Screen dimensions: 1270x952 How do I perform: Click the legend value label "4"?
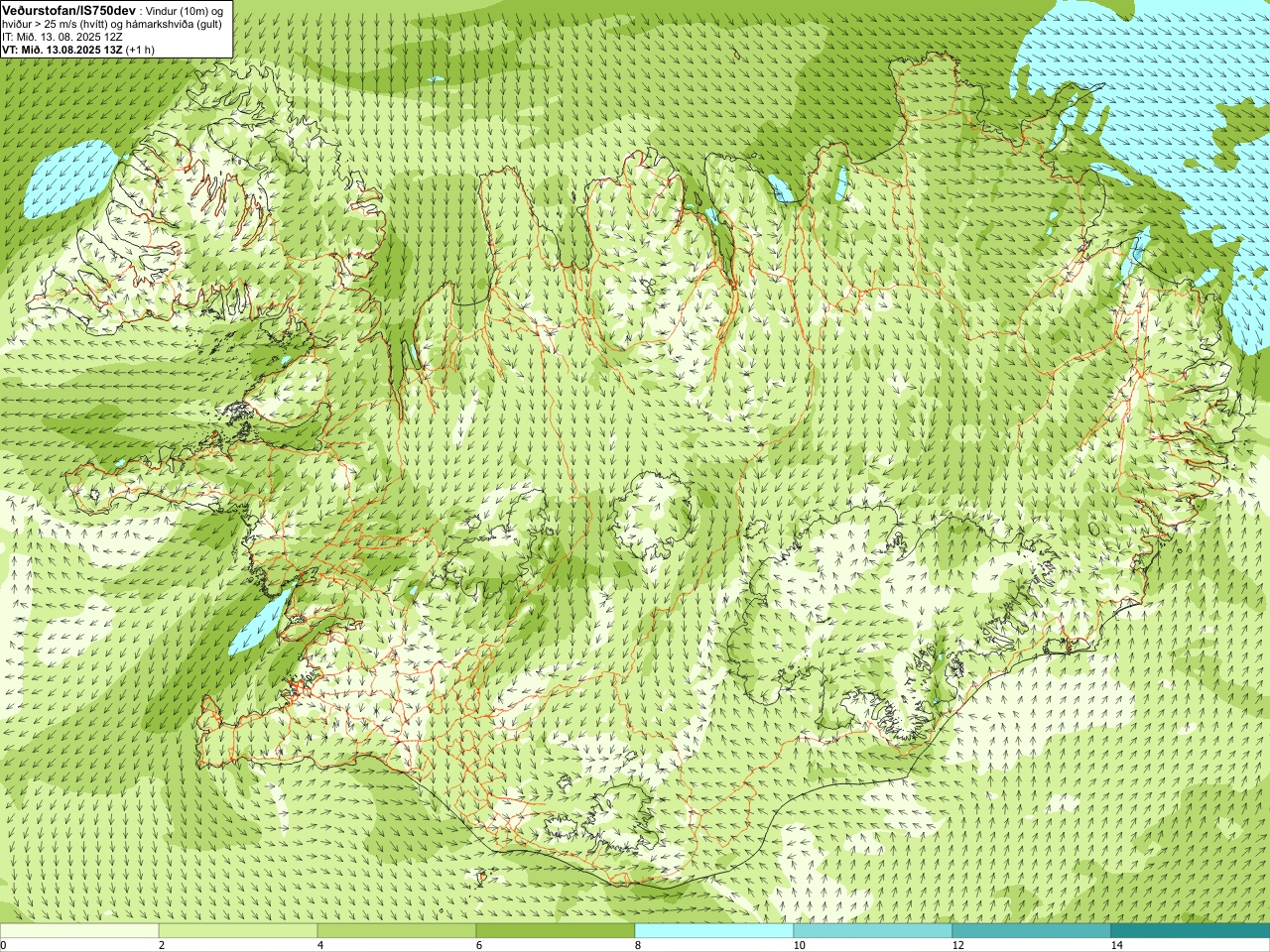[x=320, y=945]
